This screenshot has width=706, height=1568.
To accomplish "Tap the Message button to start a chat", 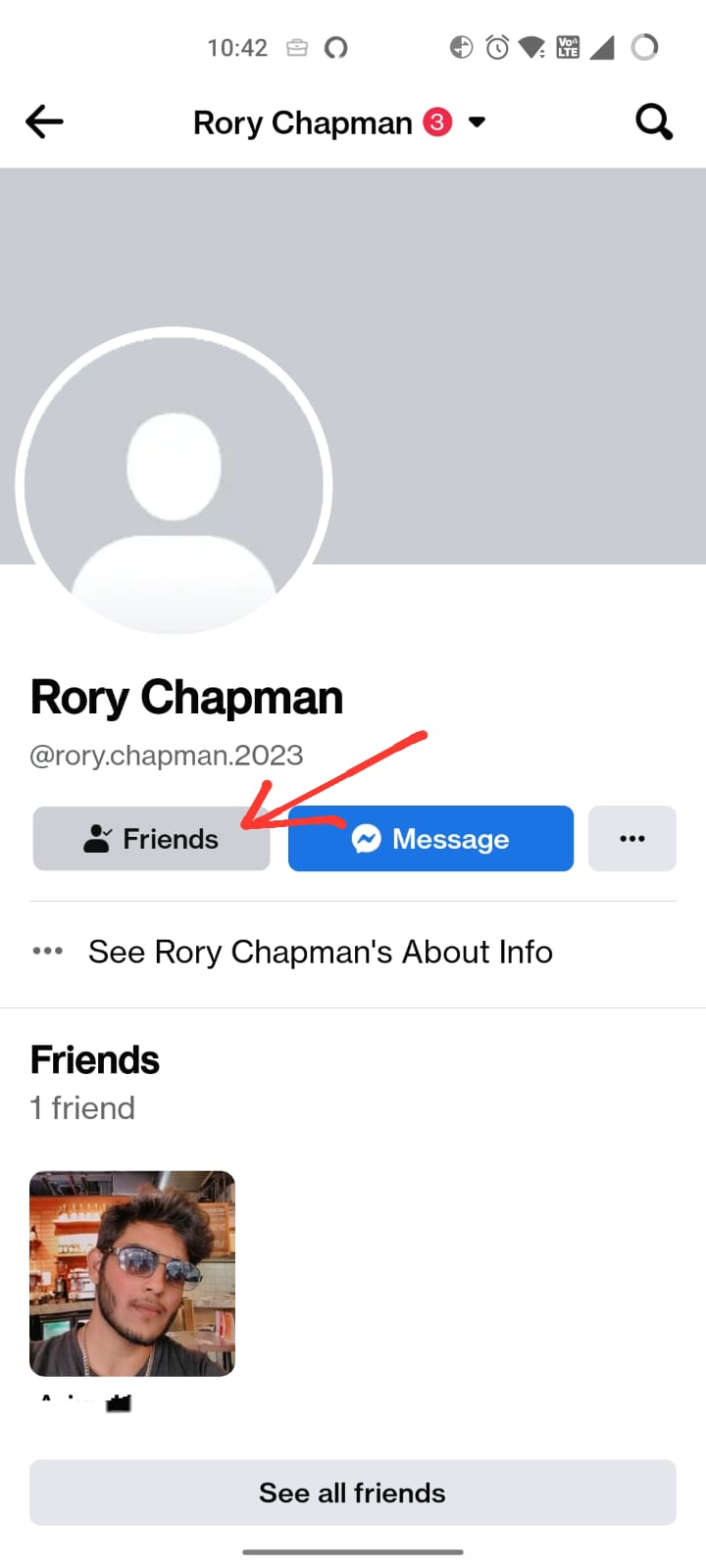I will [430, 839].
